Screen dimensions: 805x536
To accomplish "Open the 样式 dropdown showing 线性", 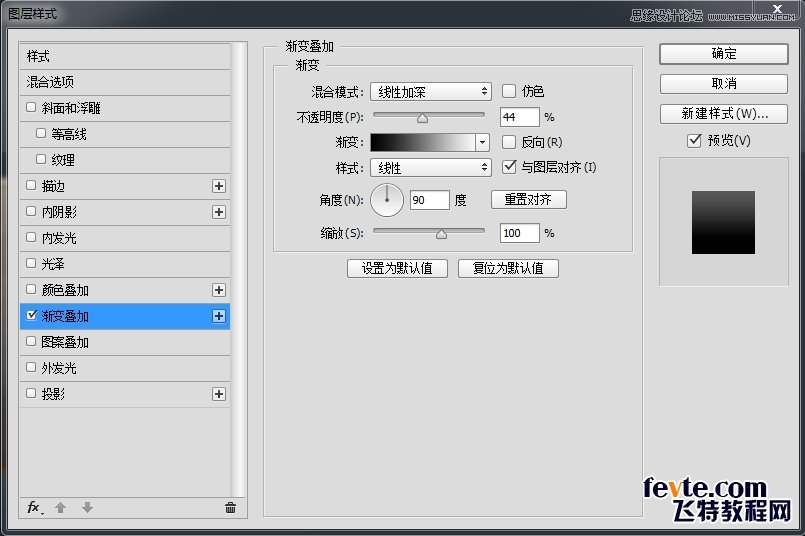I will (x=431, y=167).
